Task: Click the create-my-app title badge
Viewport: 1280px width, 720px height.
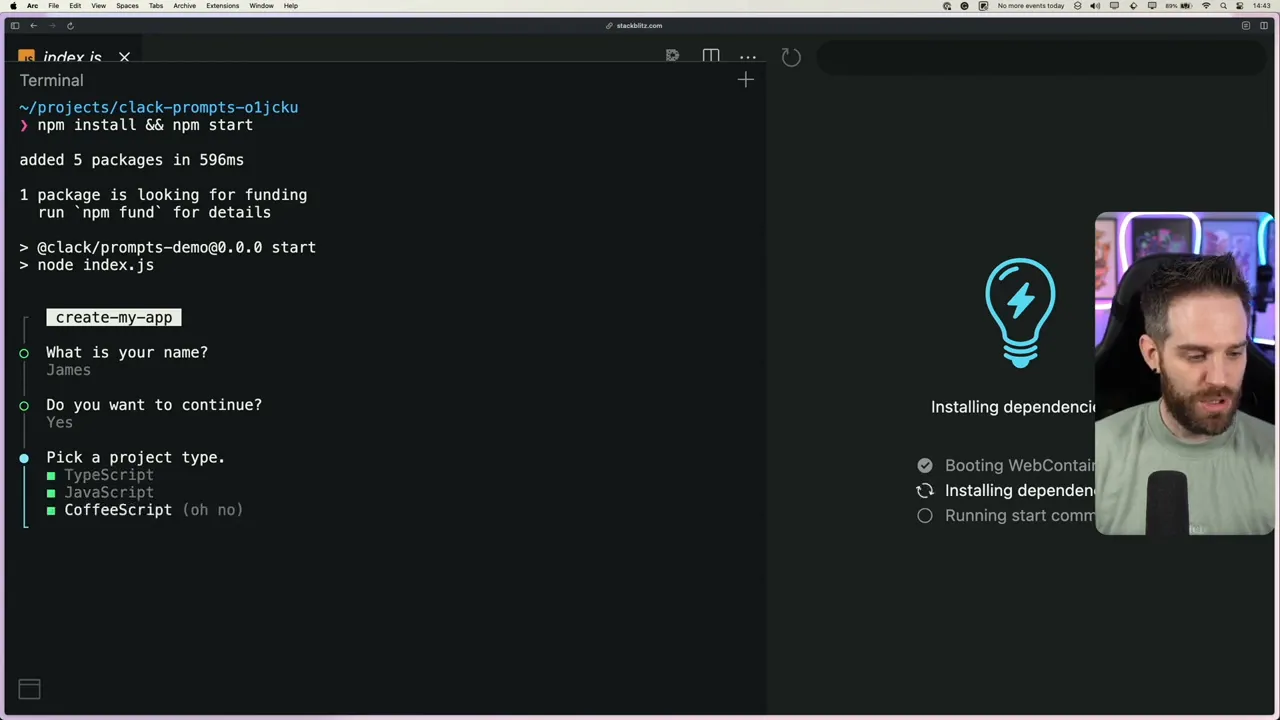Action: [x=114, y=317]
